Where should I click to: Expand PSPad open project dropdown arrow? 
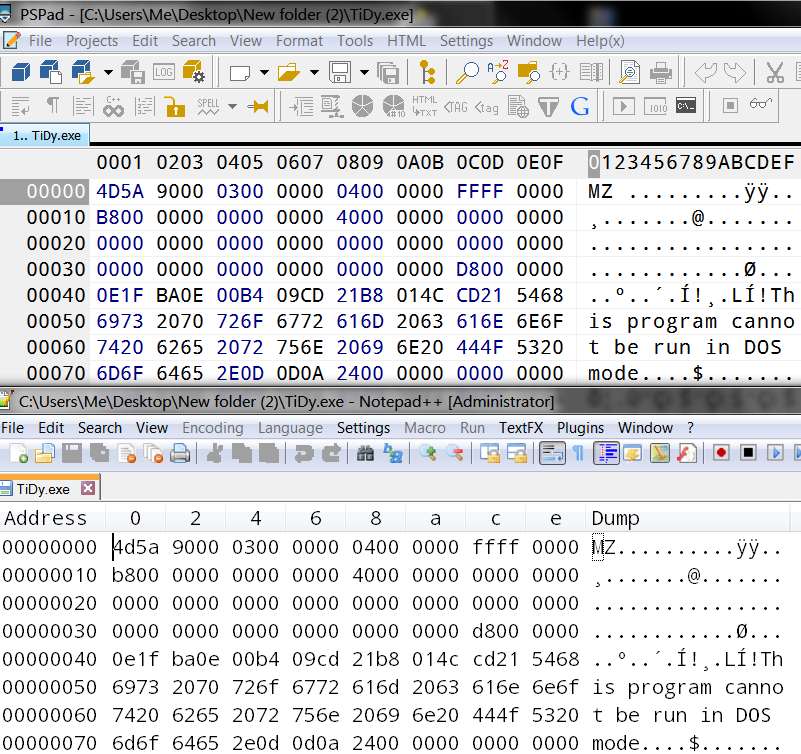pyautogui.click(x=108, y=73)
